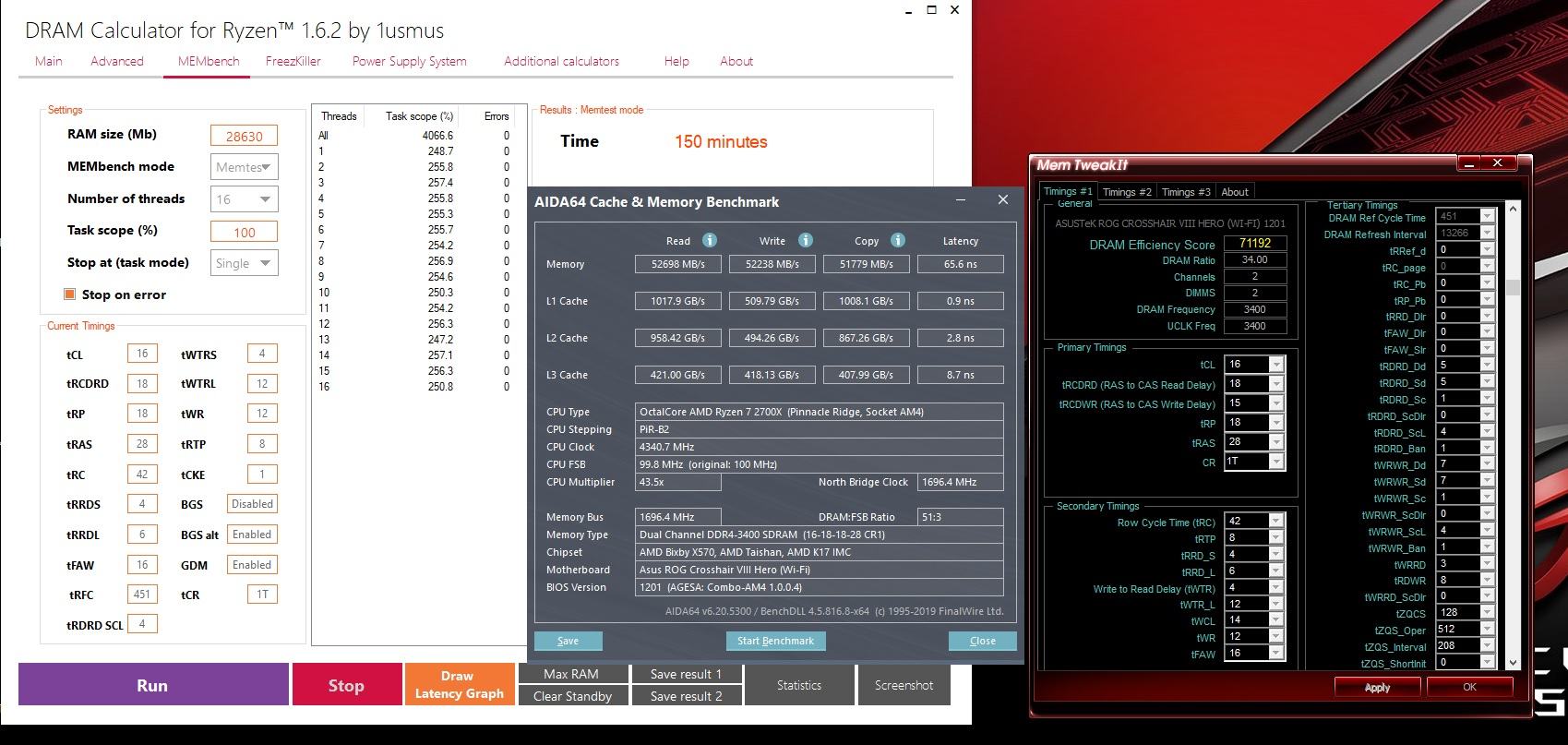Switch to Timings #2 tab in Mem TweakIt

(x=1127, y=192)
